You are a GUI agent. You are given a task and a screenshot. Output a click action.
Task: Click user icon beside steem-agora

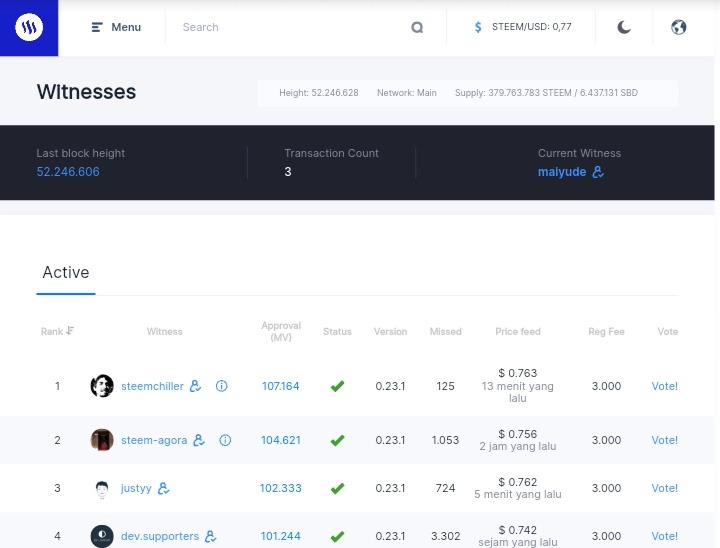tap(199, 440)
